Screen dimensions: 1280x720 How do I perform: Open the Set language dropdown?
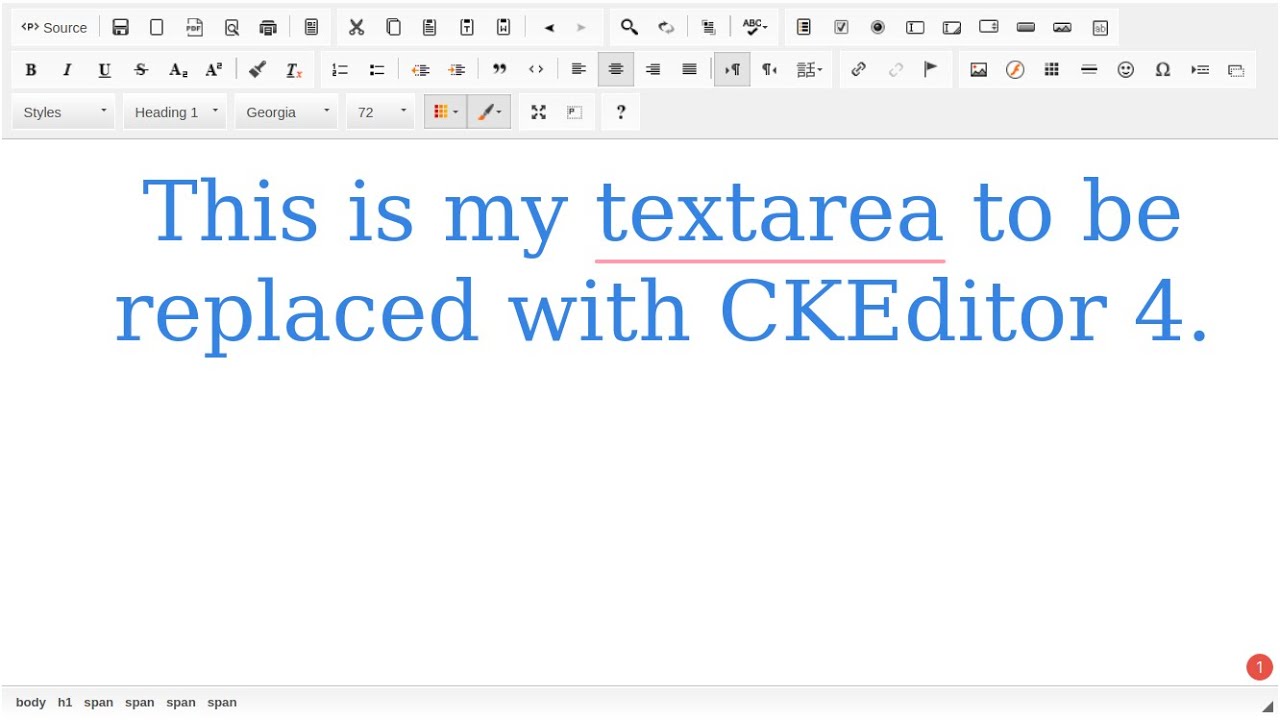click(x=809, y=69)
